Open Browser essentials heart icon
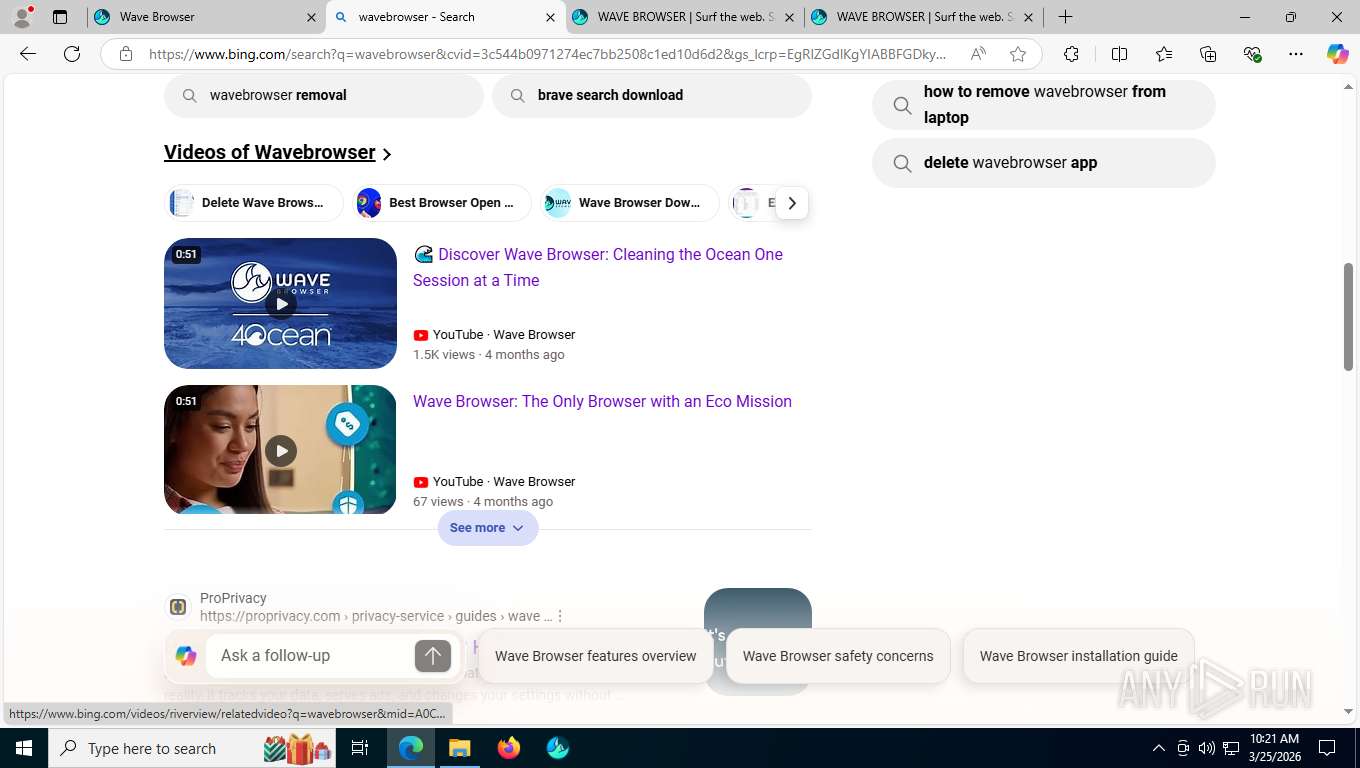Image resolution: width=1360 pixels, height=768 pixels. click(x=1252, y=54)
